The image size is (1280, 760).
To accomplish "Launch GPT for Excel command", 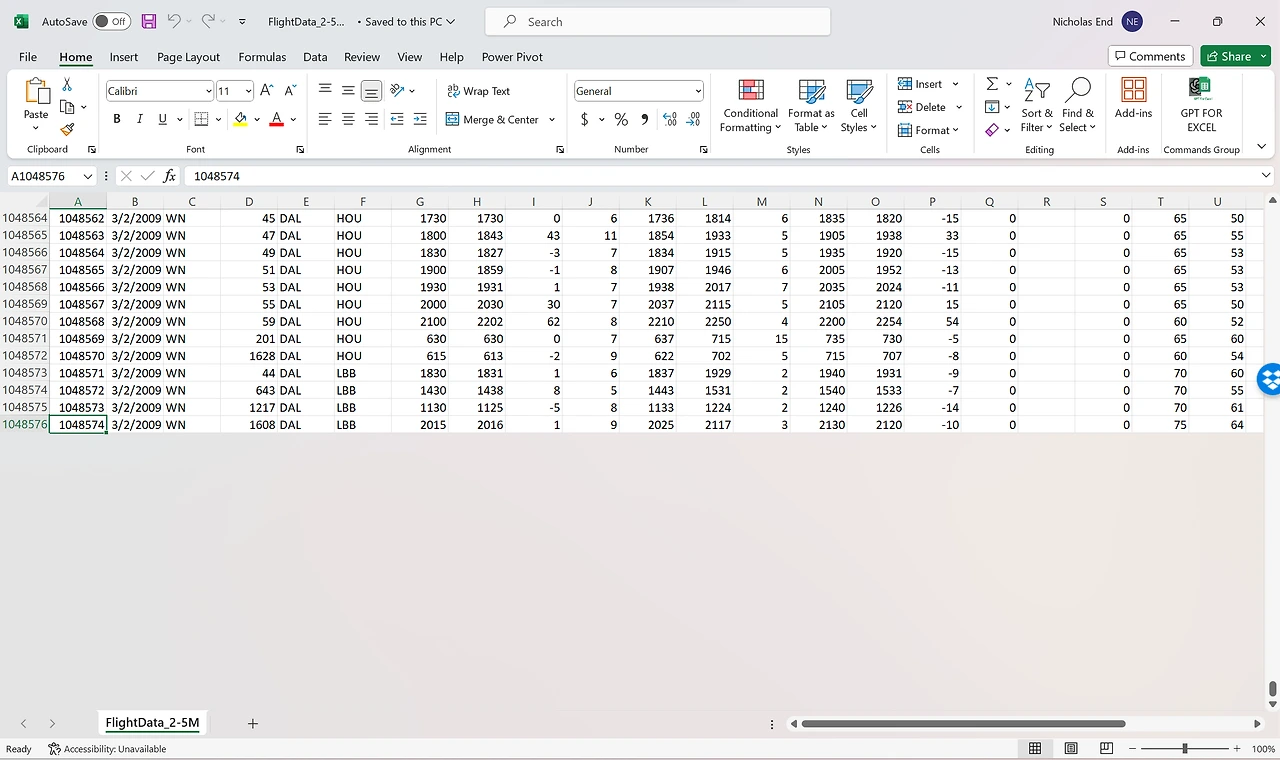I will coord(1201,104).
